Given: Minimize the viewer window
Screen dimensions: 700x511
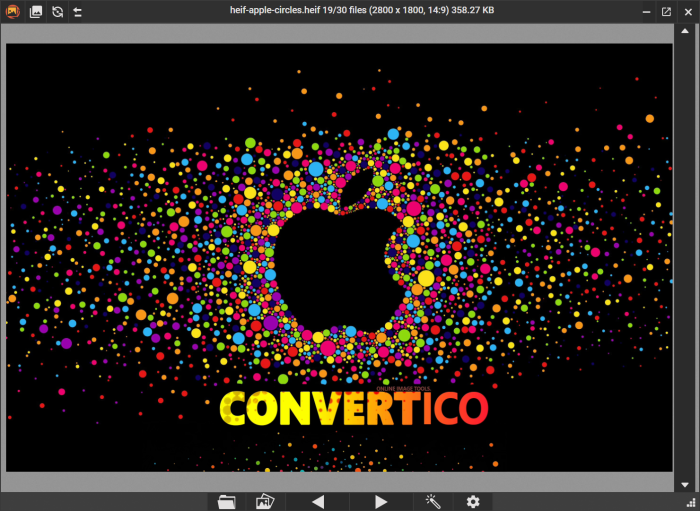Looking at the screenshot, I should pyautogui.click(x=646, y=12).
